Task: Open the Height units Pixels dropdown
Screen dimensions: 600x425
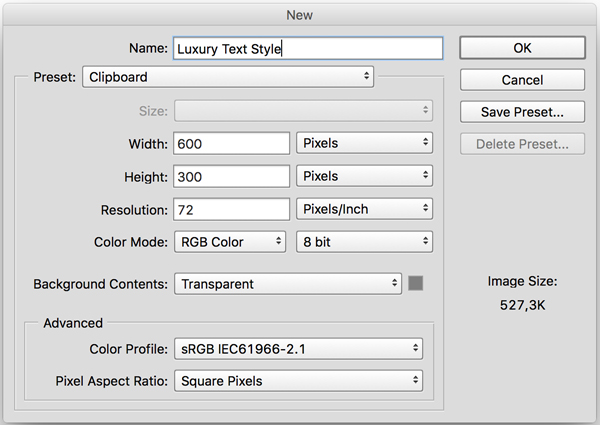Action: click(x=365, y=176)
